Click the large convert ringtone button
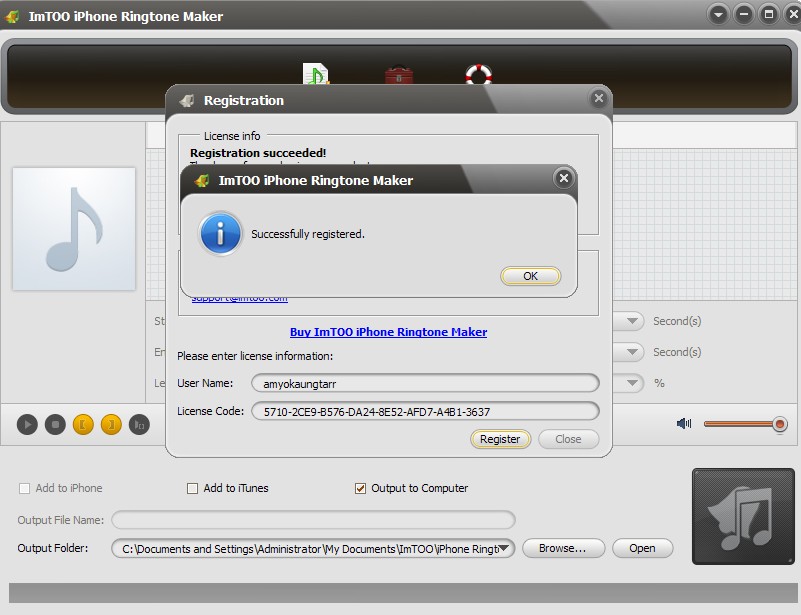 743,516
